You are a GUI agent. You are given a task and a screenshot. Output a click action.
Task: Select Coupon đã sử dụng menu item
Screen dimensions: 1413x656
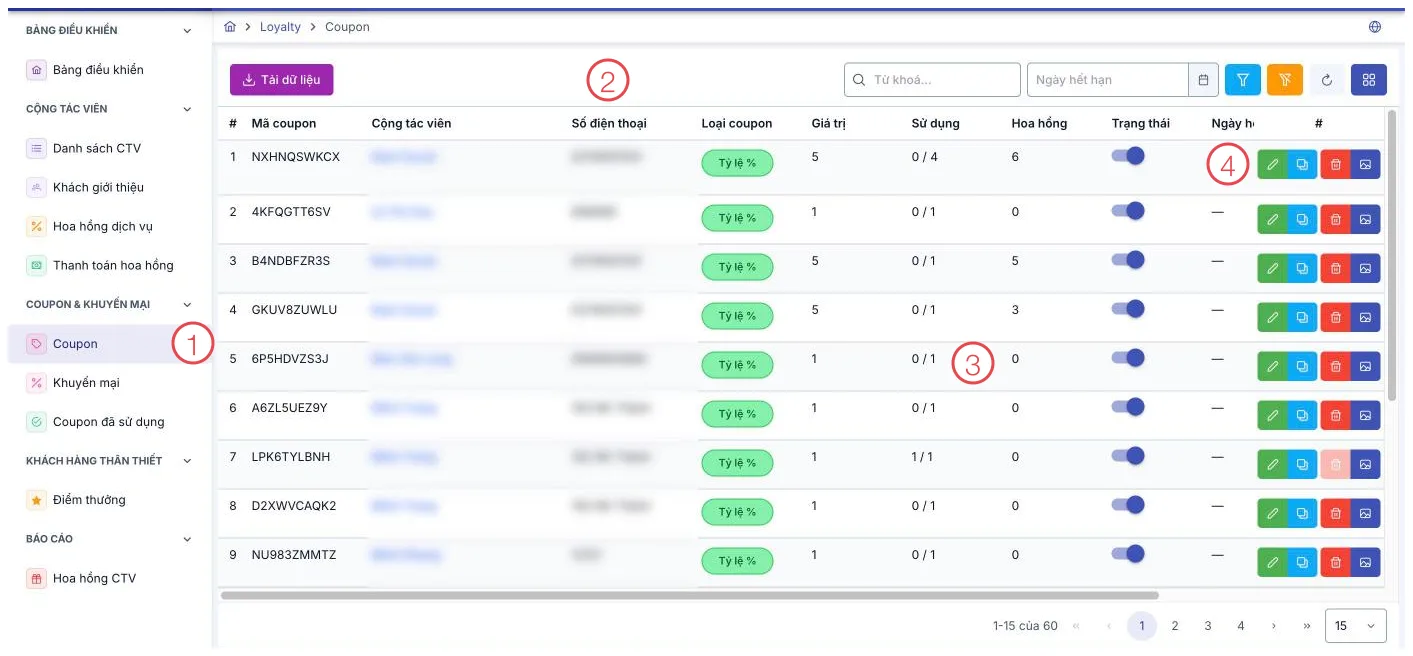pyautogui.click(x=106, y=422)
